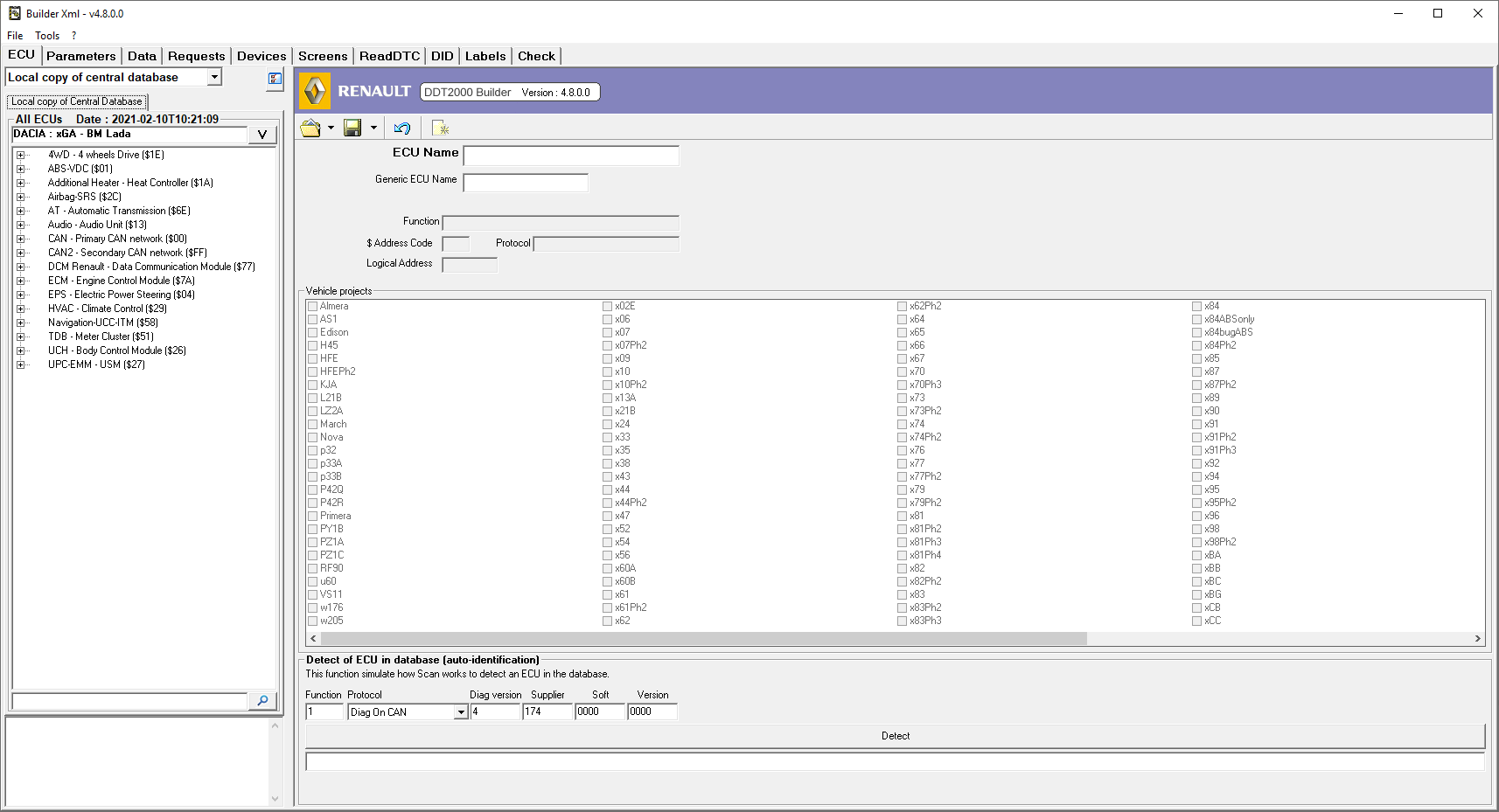Click the V button next to DACIA xGA
This screenshot has height=812, width=1499.
click(x=262, y=135)
